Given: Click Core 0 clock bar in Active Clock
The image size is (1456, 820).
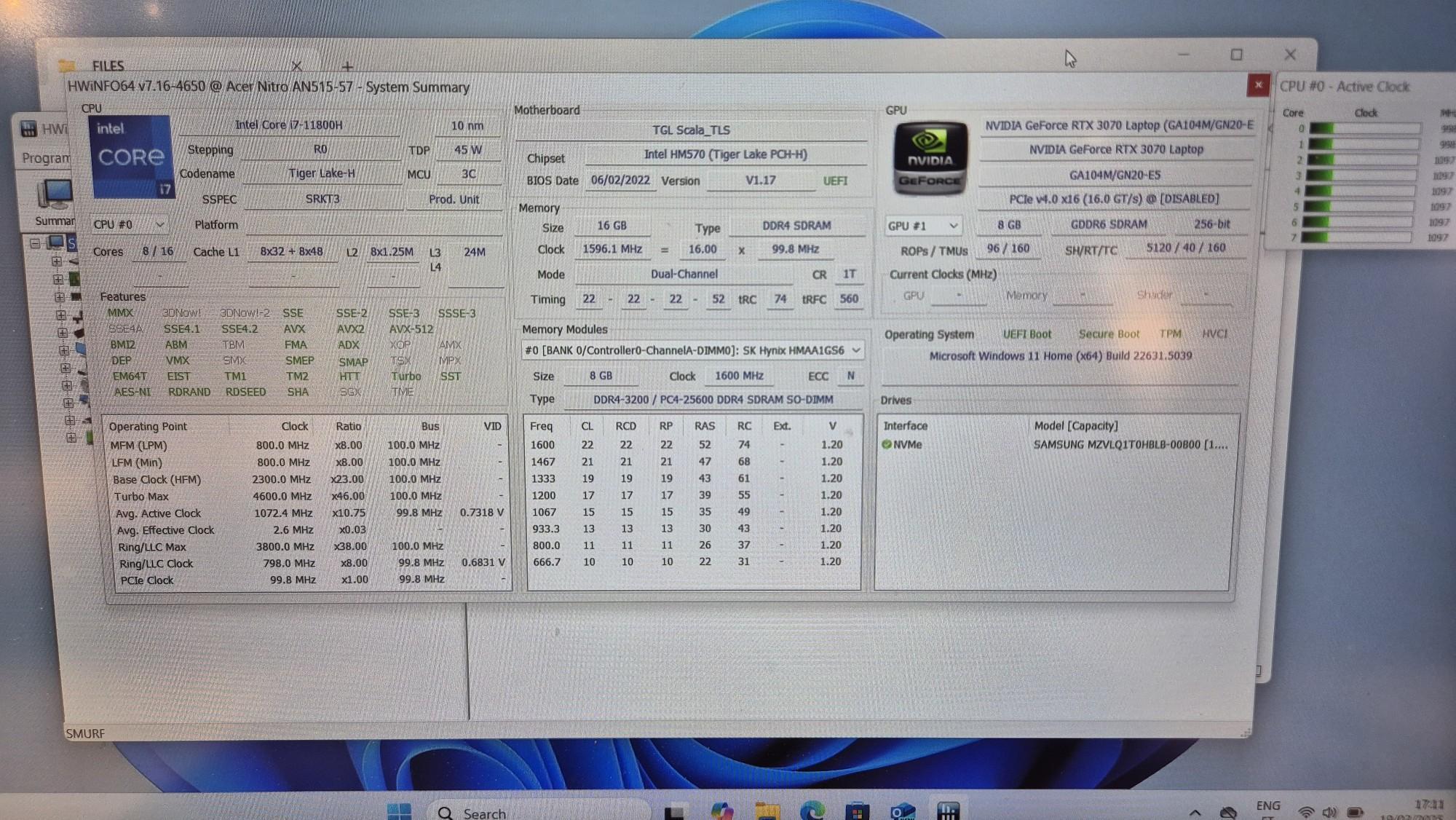Looking at the screenshot, I should pos(1364,129).
